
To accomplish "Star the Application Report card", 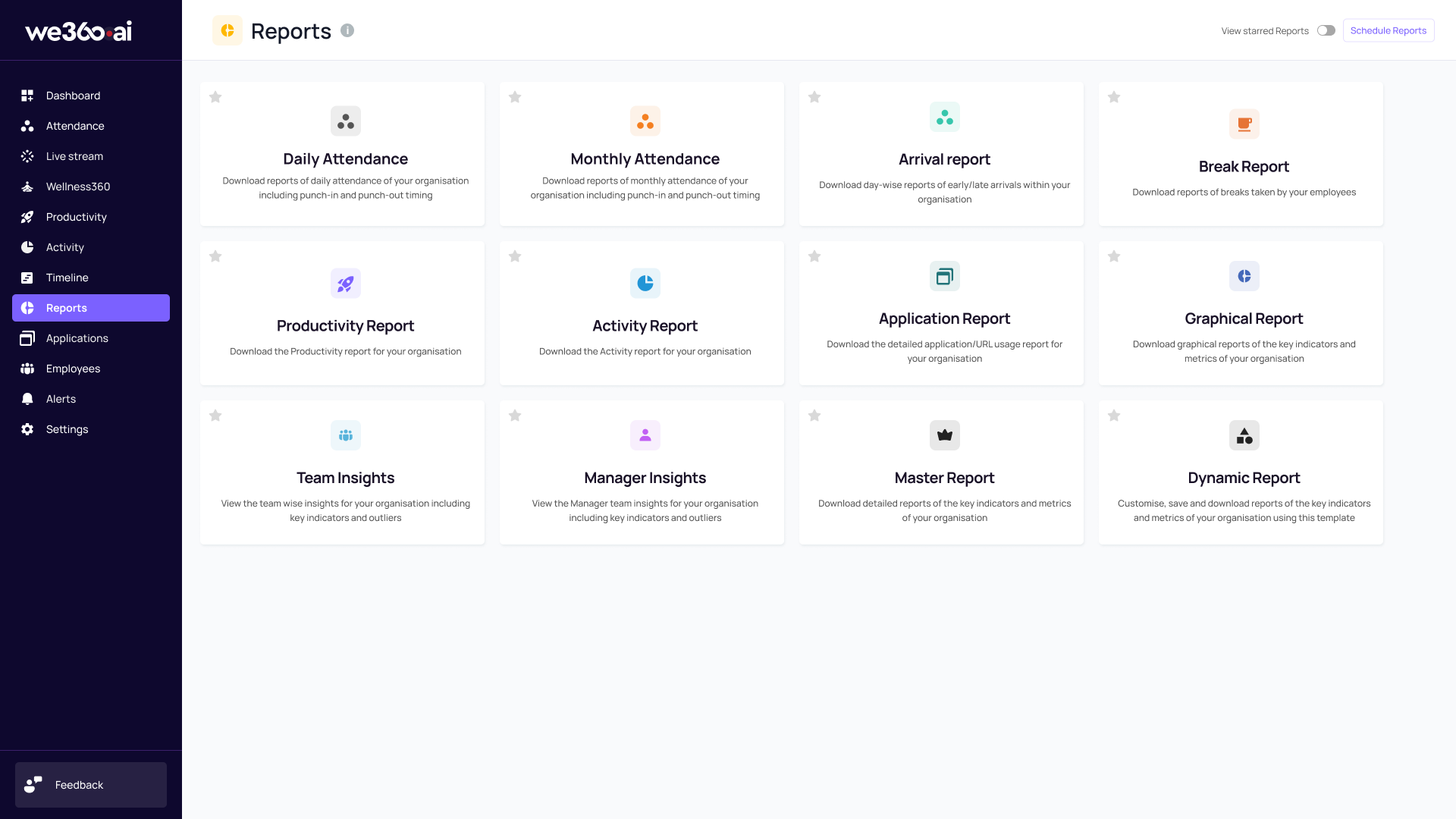I will click(814, 256).
